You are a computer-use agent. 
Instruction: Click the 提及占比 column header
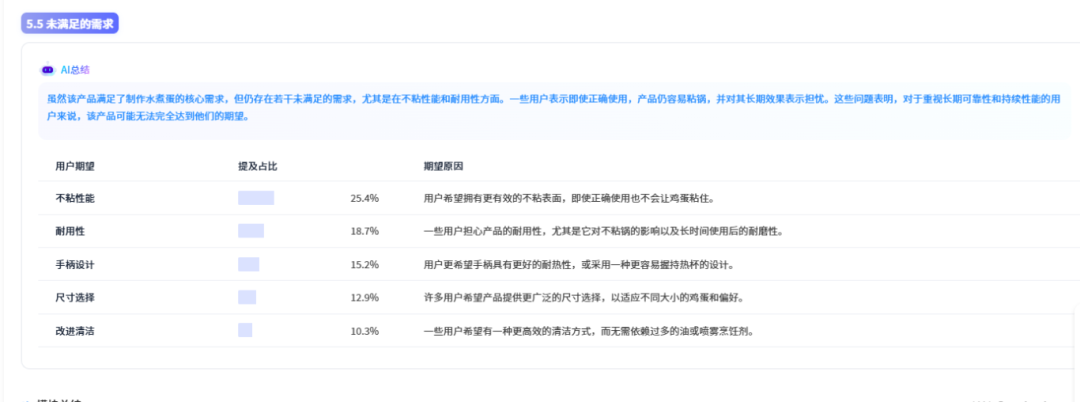click(257, 165)
